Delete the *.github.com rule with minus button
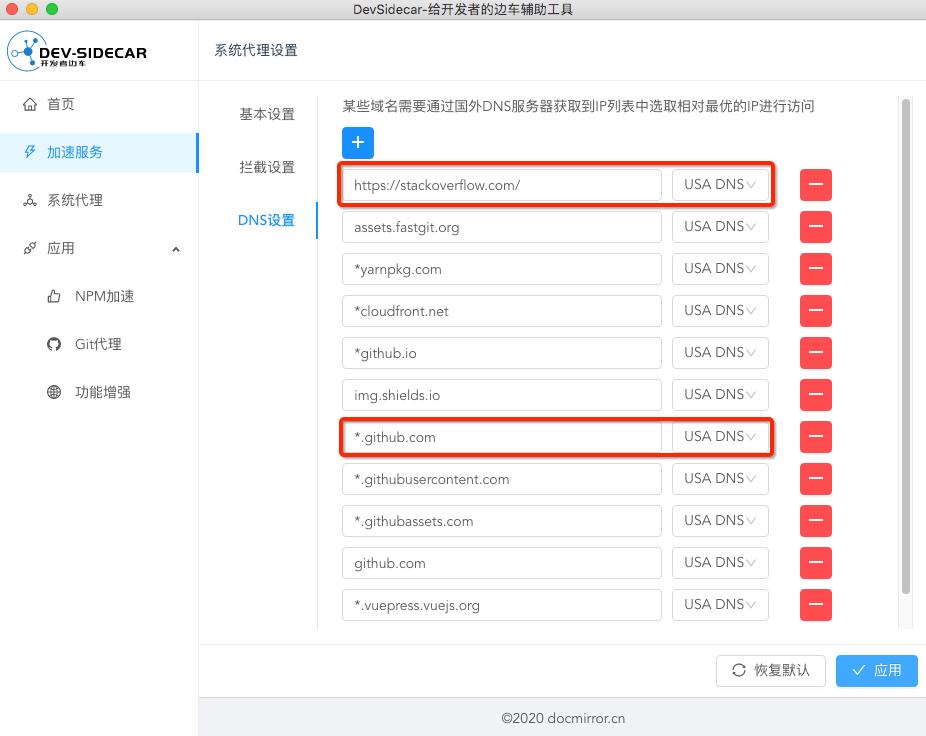Screen dimensions: 926x736 [815, 437]
